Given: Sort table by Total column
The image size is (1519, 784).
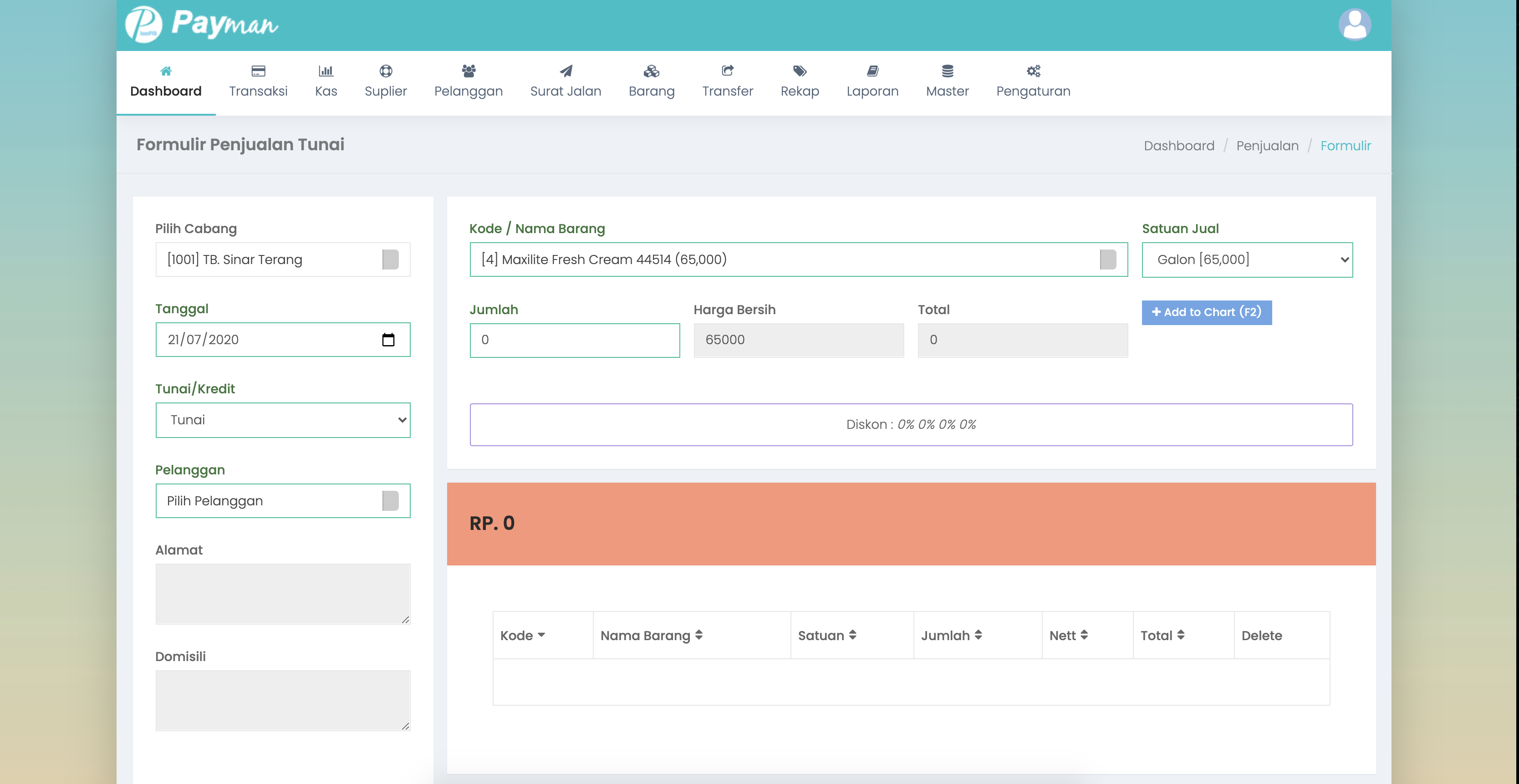Looking at the screenshot, I should click(1162, 636).
